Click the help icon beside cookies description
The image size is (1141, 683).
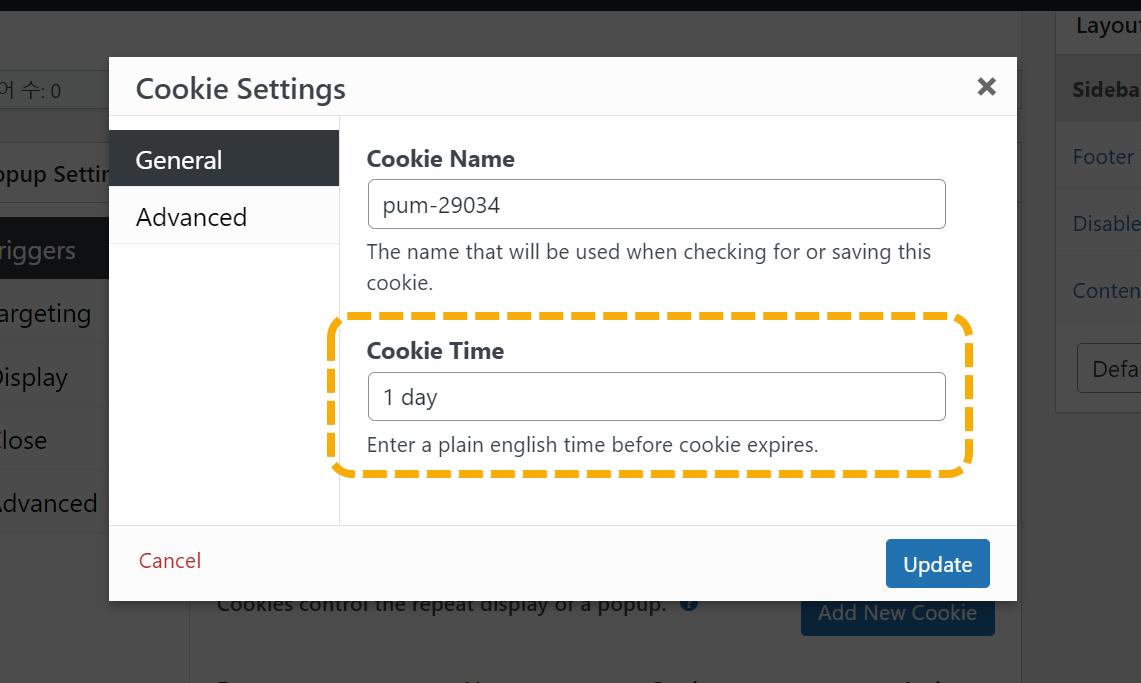[689, 605]
